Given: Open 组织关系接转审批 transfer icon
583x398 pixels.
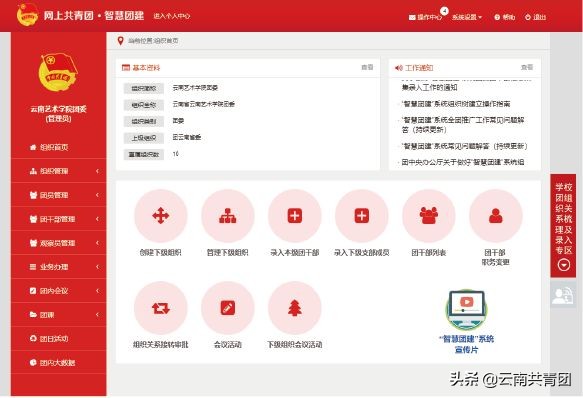Looking at the screenshot, I should [x=161, y=308].
